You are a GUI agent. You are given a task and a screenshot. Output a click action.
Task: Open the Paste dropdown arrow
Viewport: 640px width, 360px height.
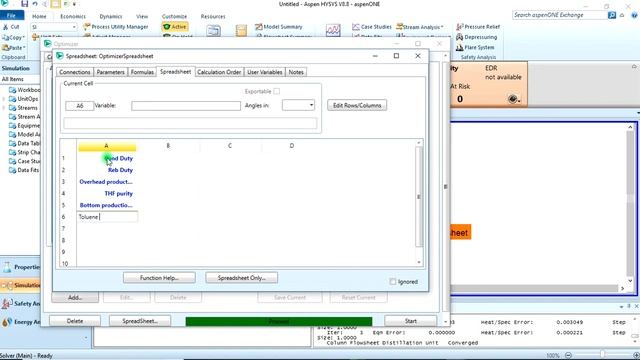(x=24, y=48)
